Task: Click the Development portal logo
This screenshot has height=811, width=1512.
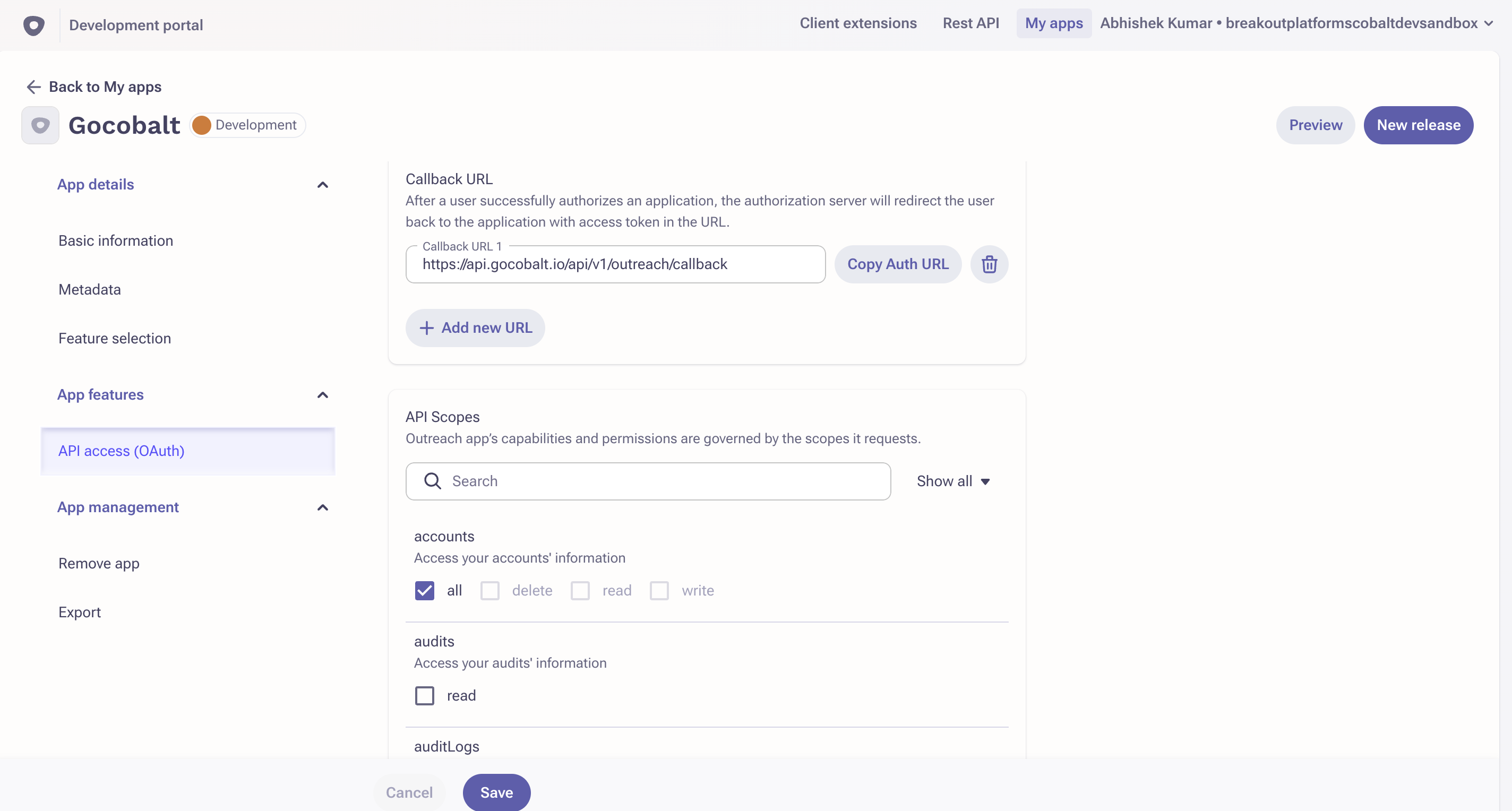Action: [33, 24]
